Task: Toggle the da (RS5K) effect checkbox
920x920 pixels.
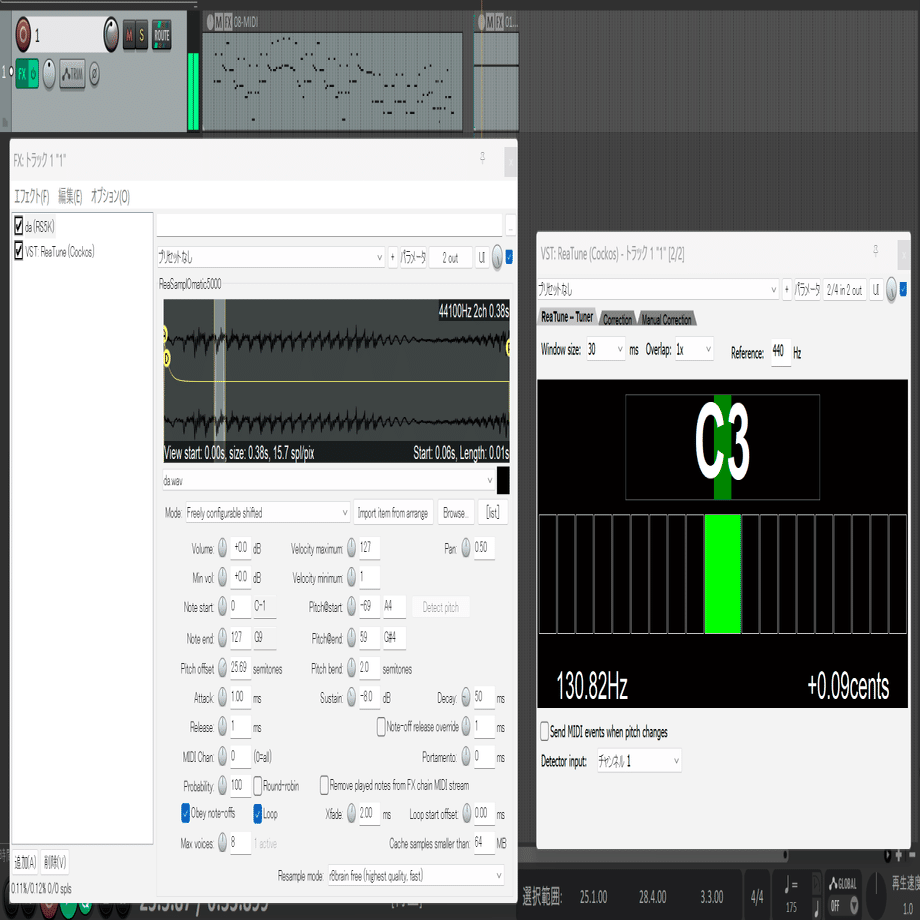Action: click(x=18, y=225)
